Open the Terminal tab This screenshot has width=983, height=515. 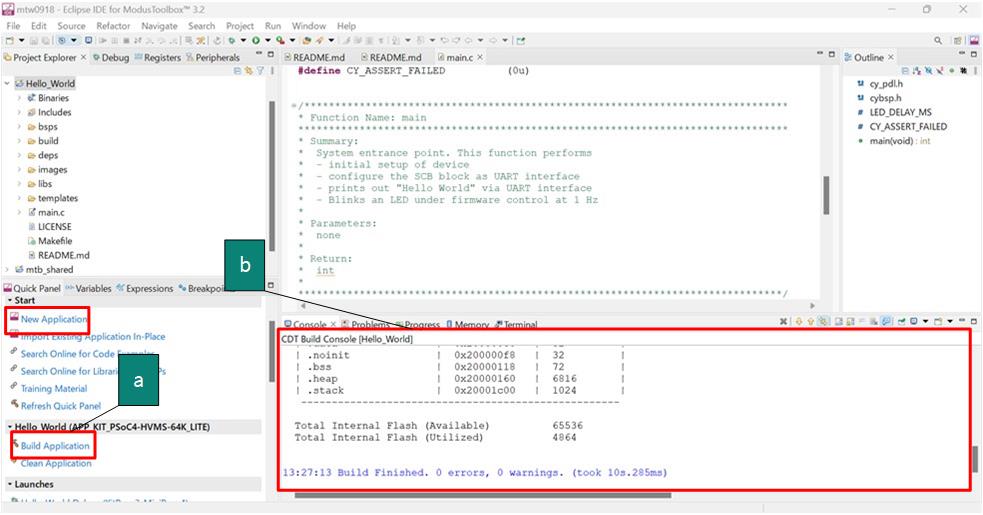pos(515,324)
